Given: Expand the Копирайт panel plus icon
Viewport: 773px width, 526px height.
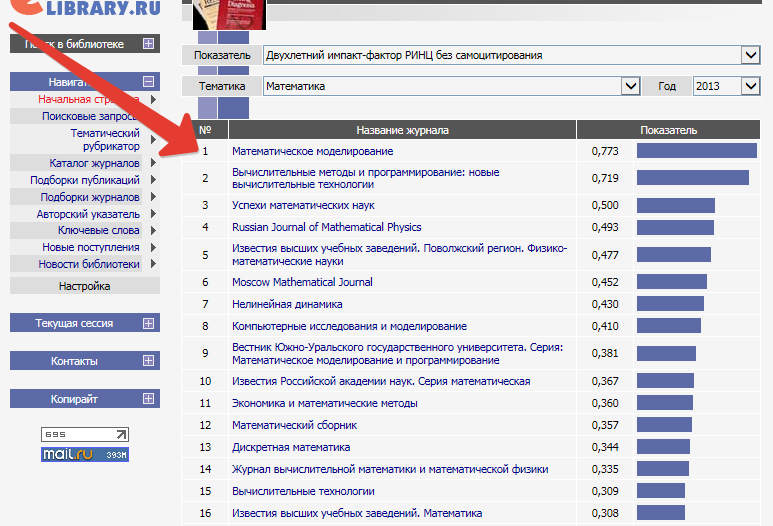Looking at the screenshot, I should pos(148,399).
